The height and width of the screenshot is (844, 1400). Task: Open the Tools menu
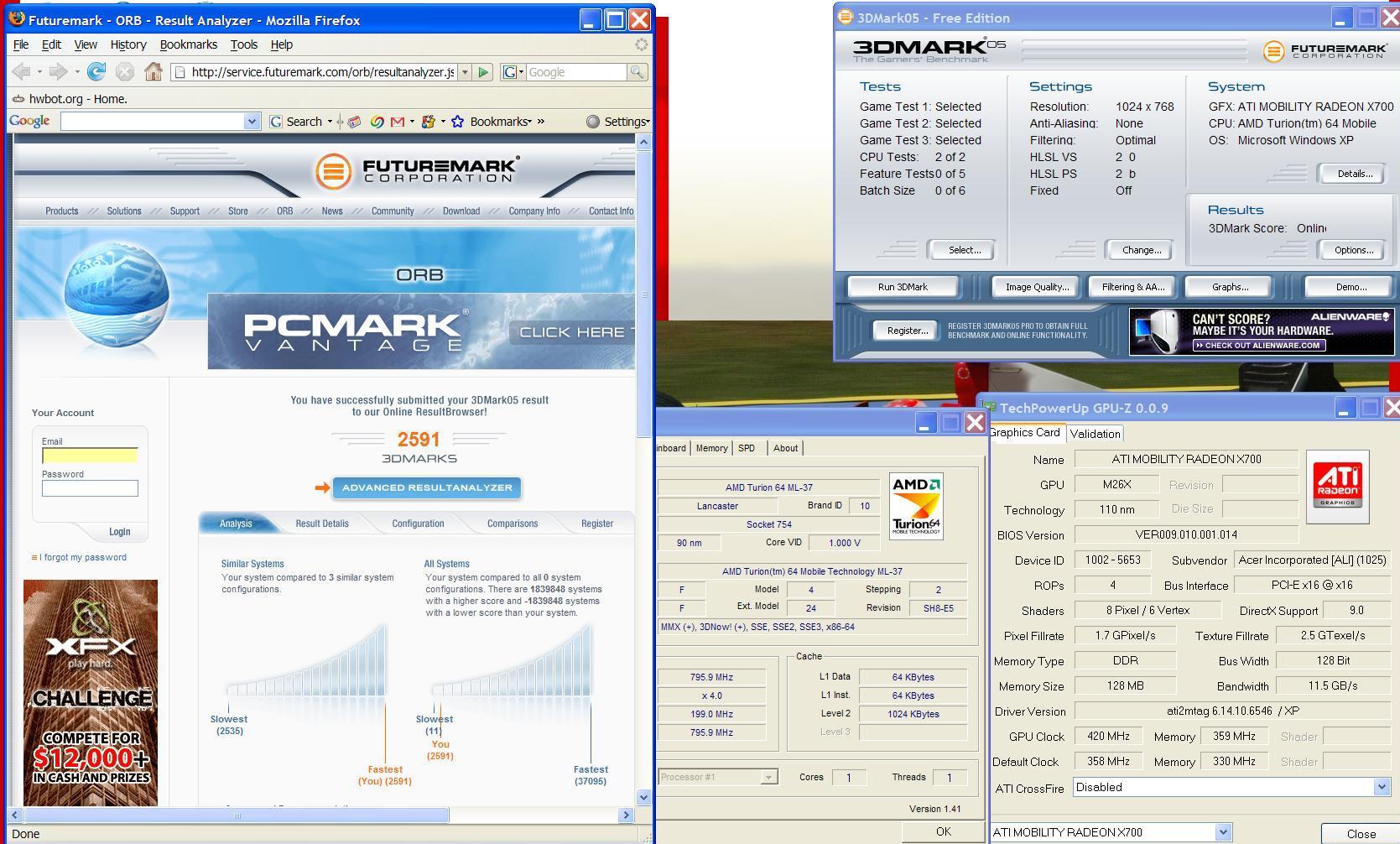coord(244,44)
